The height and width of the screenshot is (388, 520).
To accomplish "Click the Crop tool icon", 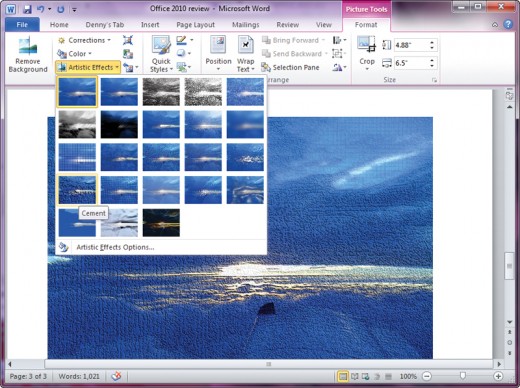I will point(366,44).
